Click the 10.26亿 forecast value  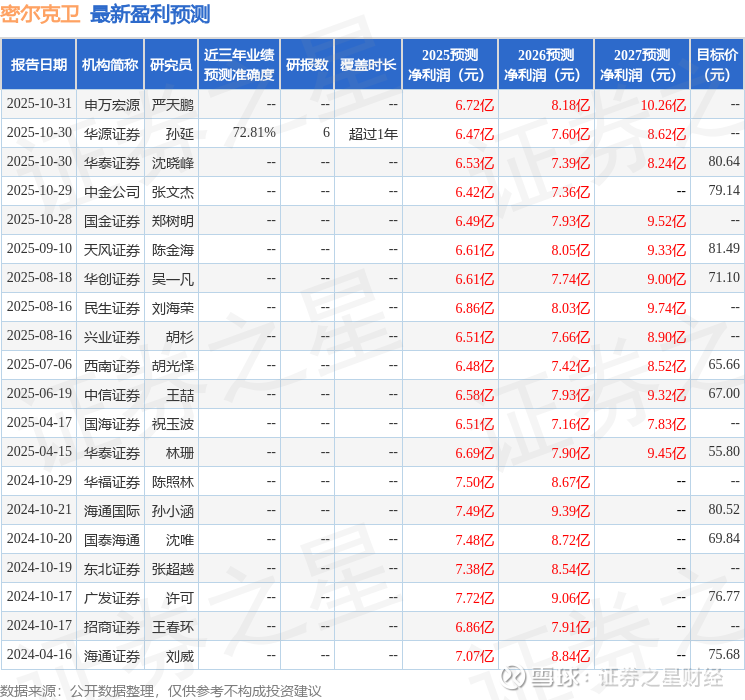click(x=663, y=105)
